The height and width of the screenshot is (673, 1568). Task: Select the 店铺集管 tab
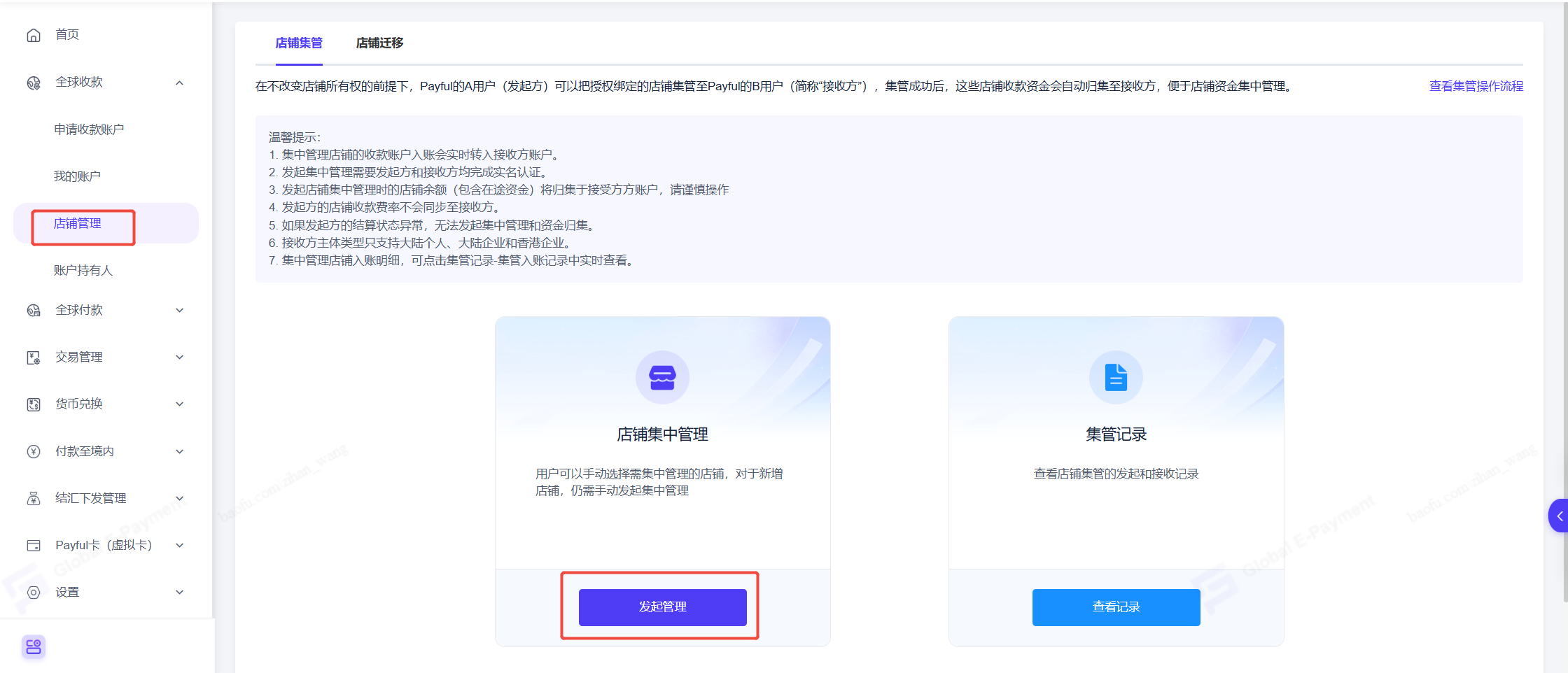[x=299, y=43]
